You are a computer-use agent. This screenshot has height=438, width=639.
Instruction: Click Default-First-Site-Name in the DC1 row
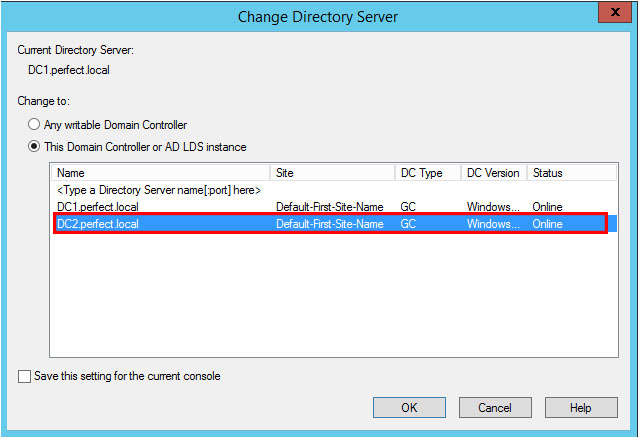coord(330,207)
